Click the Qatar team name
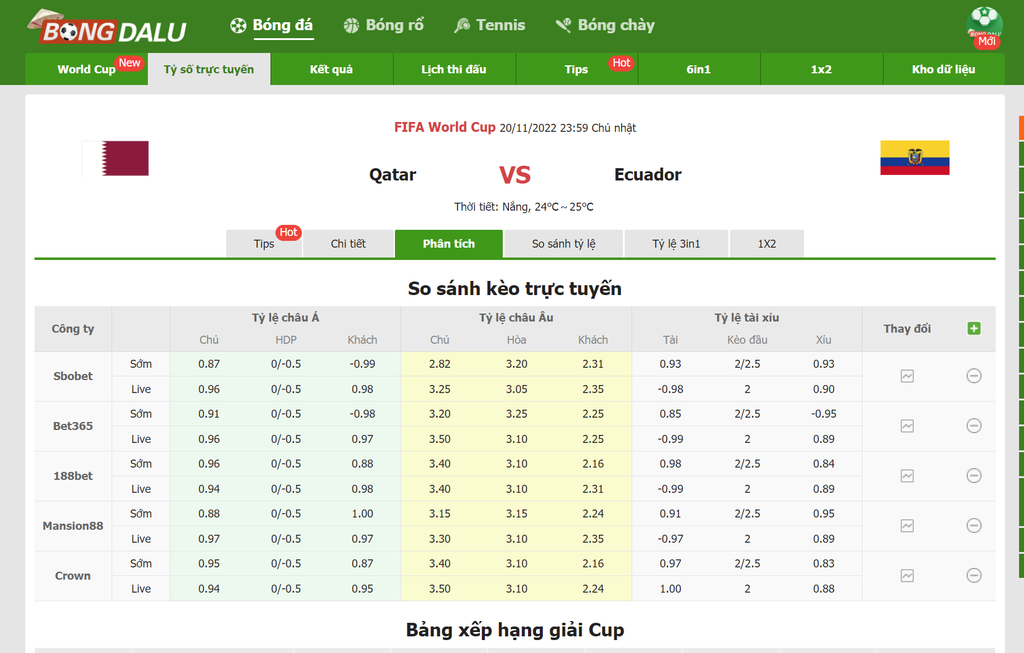Screen dimensions: 1024x653 point(392,174)
